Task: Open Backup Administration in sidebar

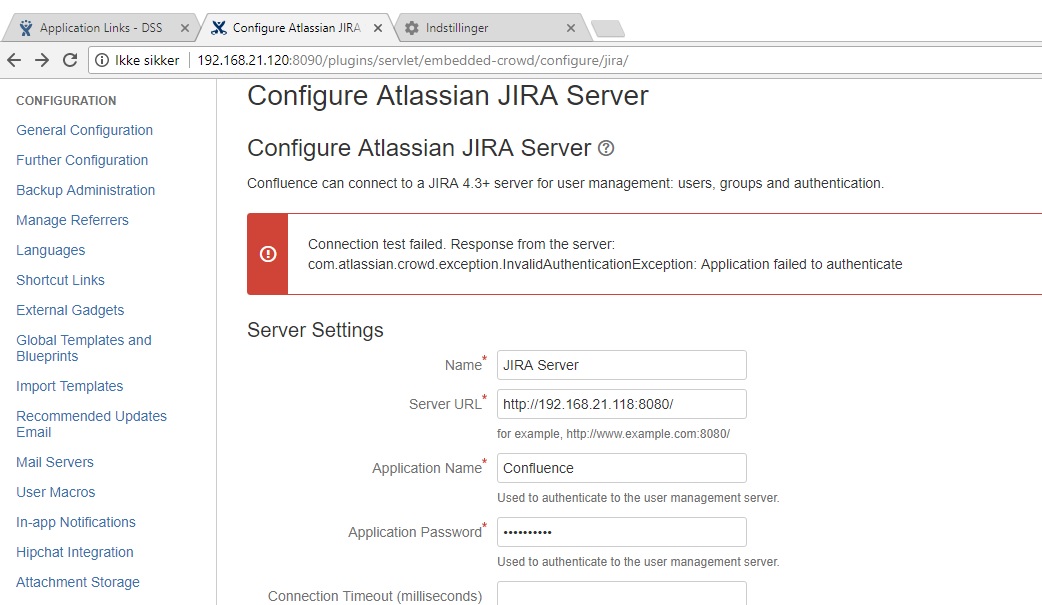Action: [86, 190]
